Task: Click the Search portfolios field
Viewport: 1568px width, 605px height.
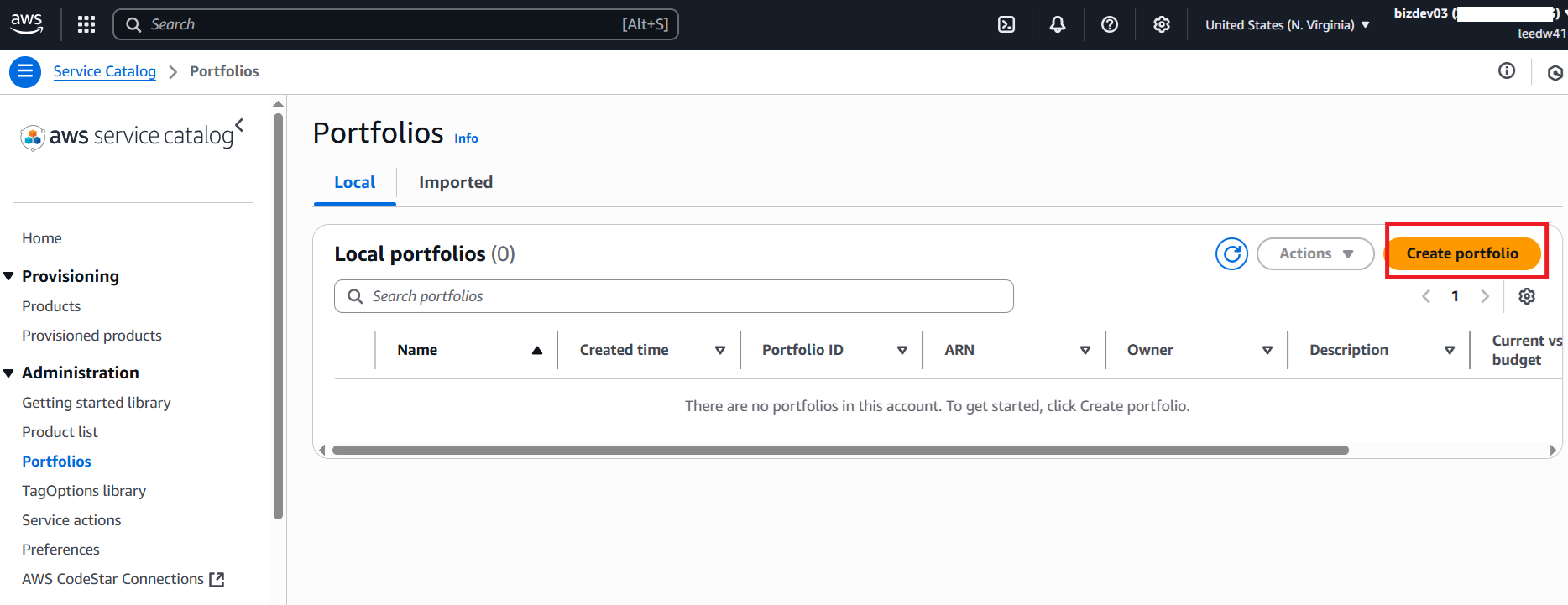Action: point(674,296)
